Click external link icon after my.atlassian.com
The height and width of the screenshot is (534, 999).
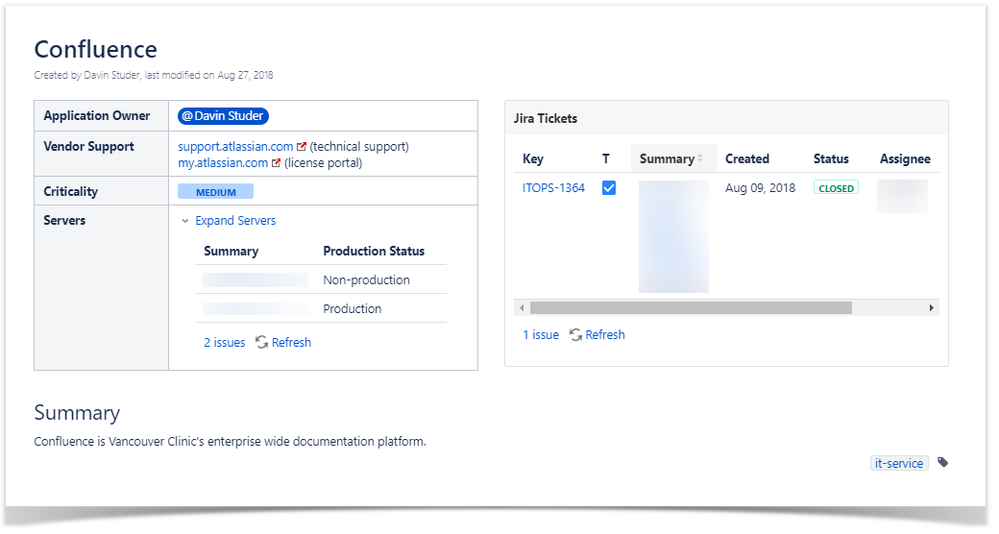pyautogui.click(x=276, y=163)
